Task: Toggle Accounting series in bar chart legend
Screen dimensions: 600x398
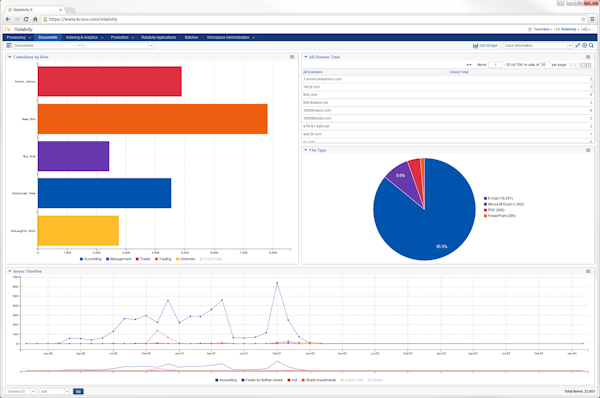Action: (91, 259)
